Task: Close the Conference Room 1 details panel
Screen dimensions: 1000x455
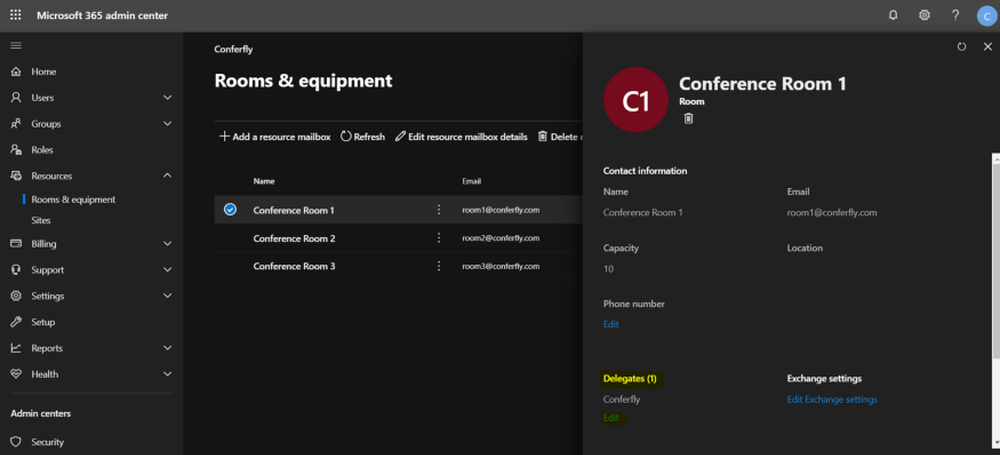Action: coord(988,47)
